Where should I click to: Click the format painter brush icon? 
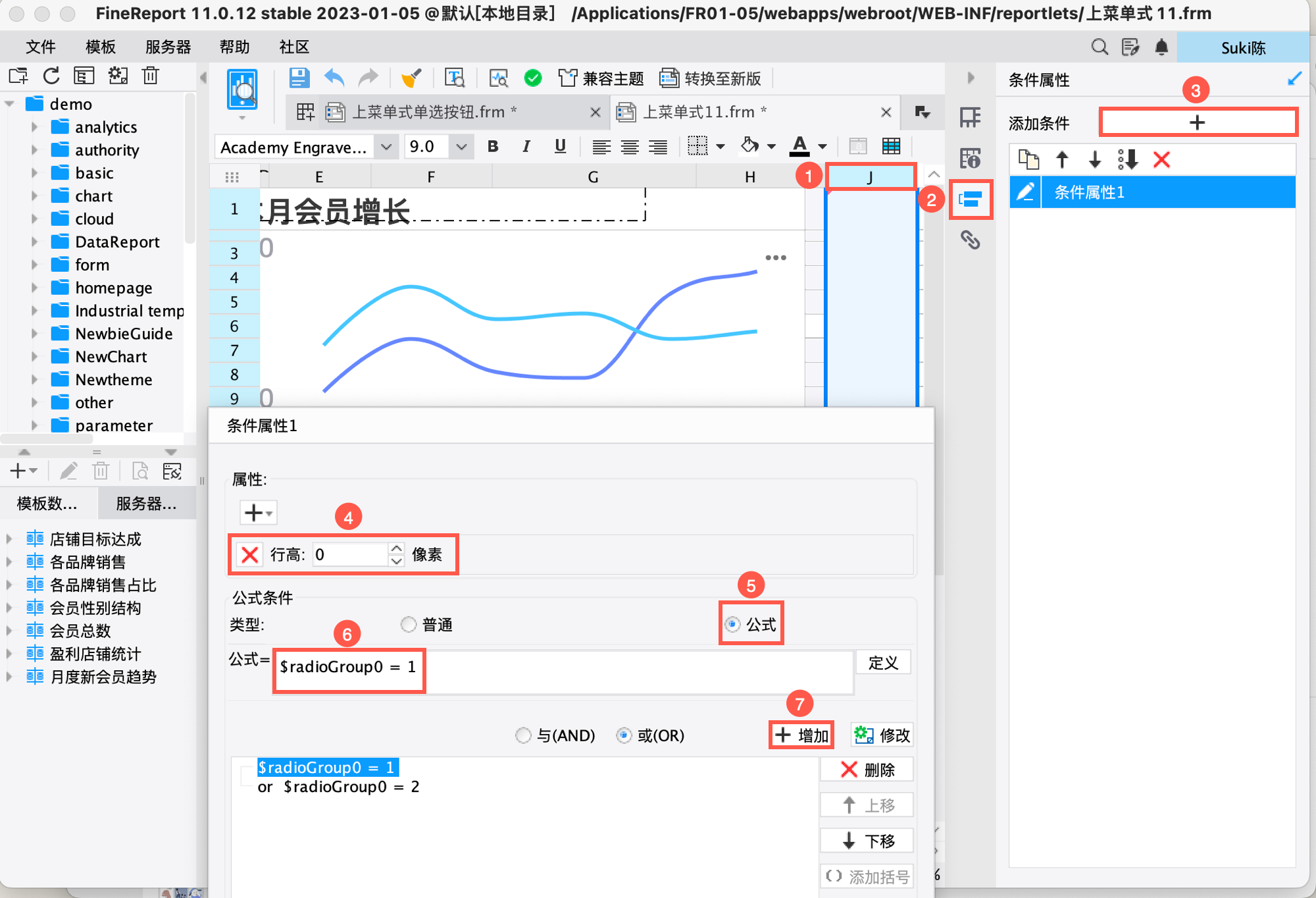click(411, 78)
